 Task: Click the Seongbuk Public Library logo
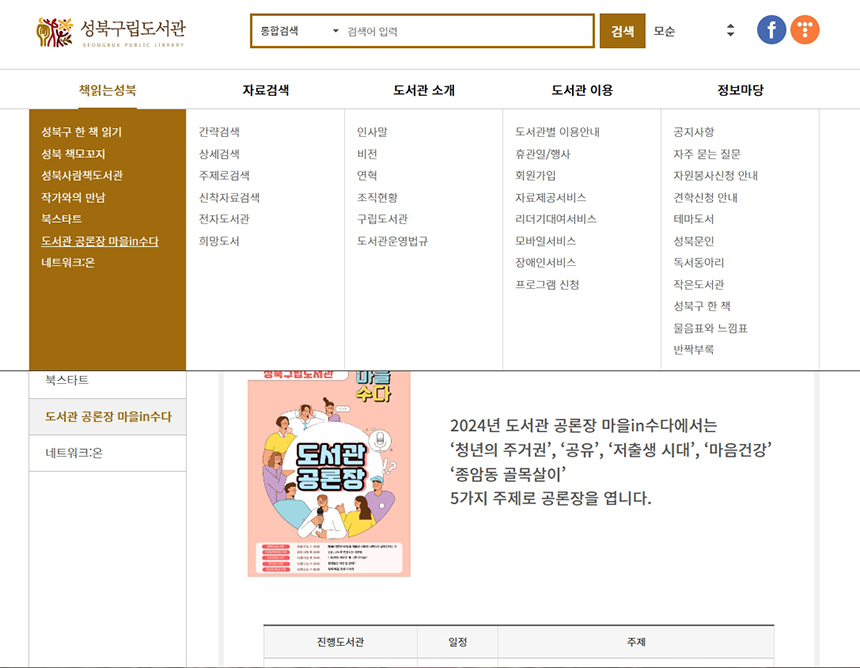pos(110,32)
